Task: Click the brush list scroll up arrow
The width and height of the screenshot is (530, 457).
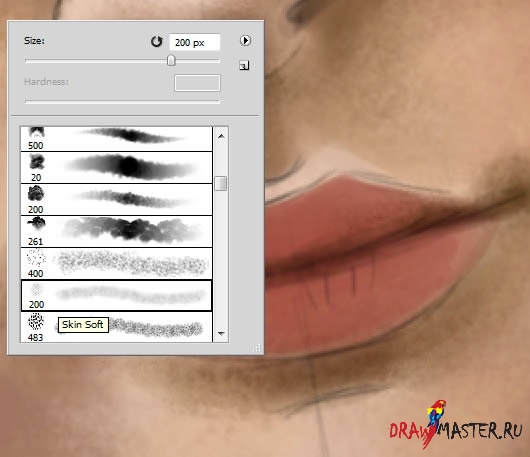Action: 221,136
